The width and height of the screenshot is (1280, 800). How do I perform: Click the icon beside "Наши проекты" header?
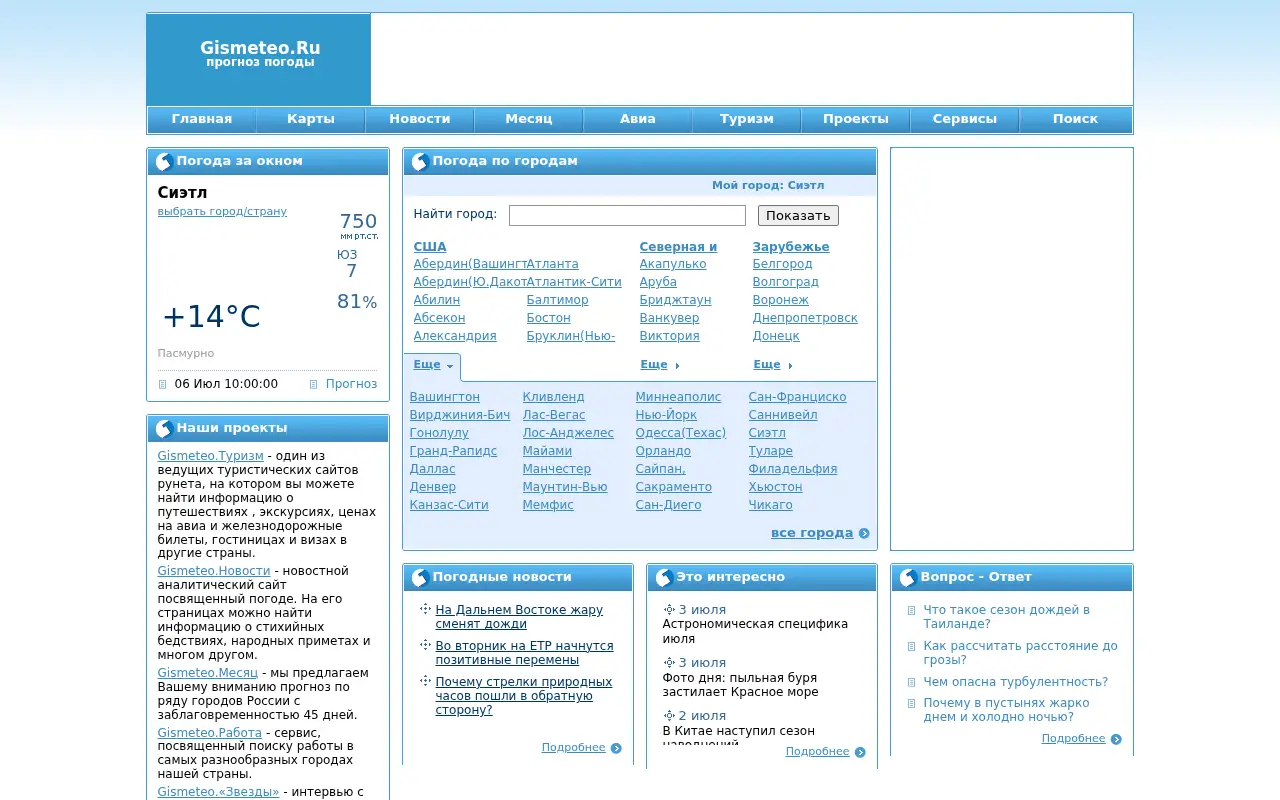tap(164, 429)
